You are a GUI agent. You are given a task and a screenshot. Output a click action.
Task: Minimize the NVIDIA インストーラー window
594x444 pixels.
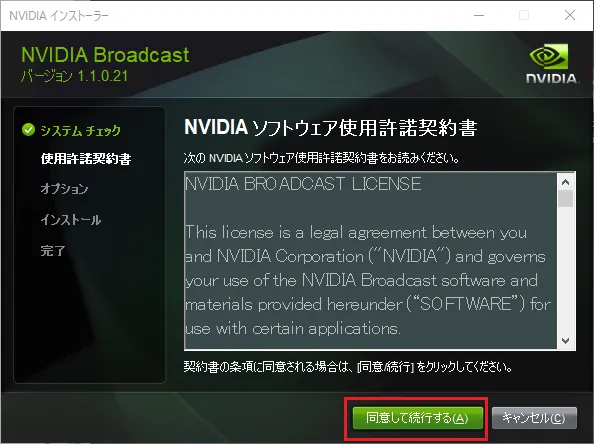tap(479, 16)
